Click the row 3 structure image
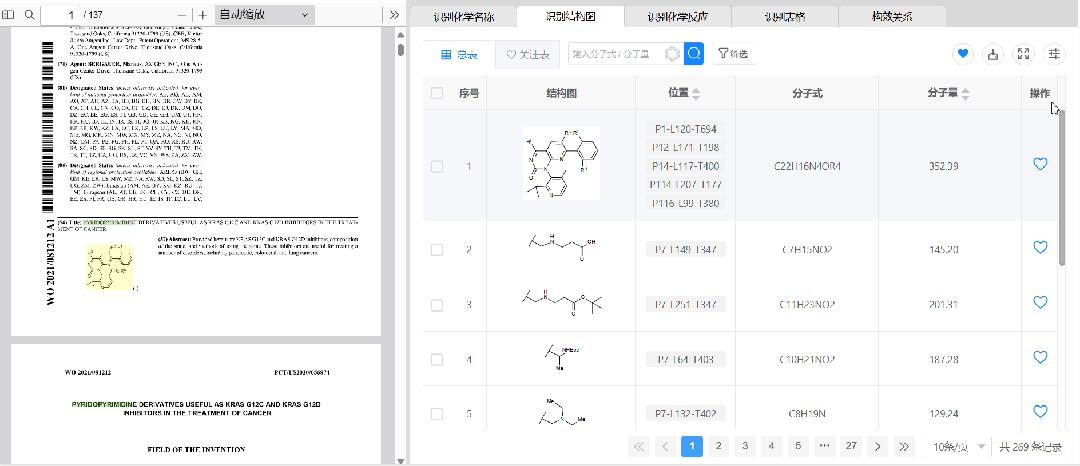The width and height of the screenshot is (1080, 466). (x=561, y=301)
